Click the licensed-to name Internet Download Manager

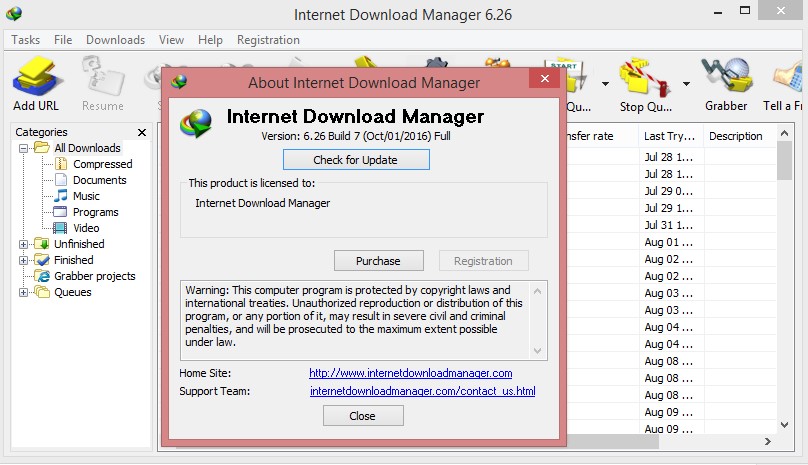coord(263,203)
